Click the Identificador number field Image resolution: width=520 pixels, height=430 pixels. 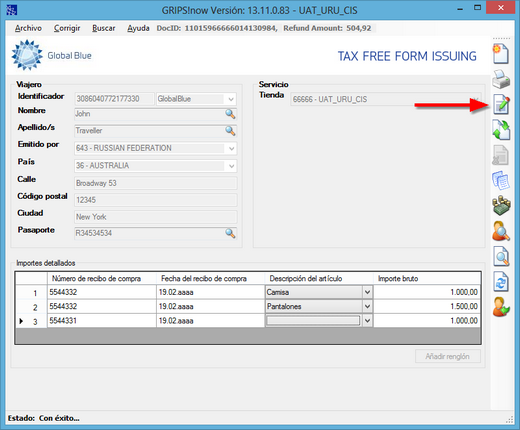pyautogui.click(x=114, y=99)
